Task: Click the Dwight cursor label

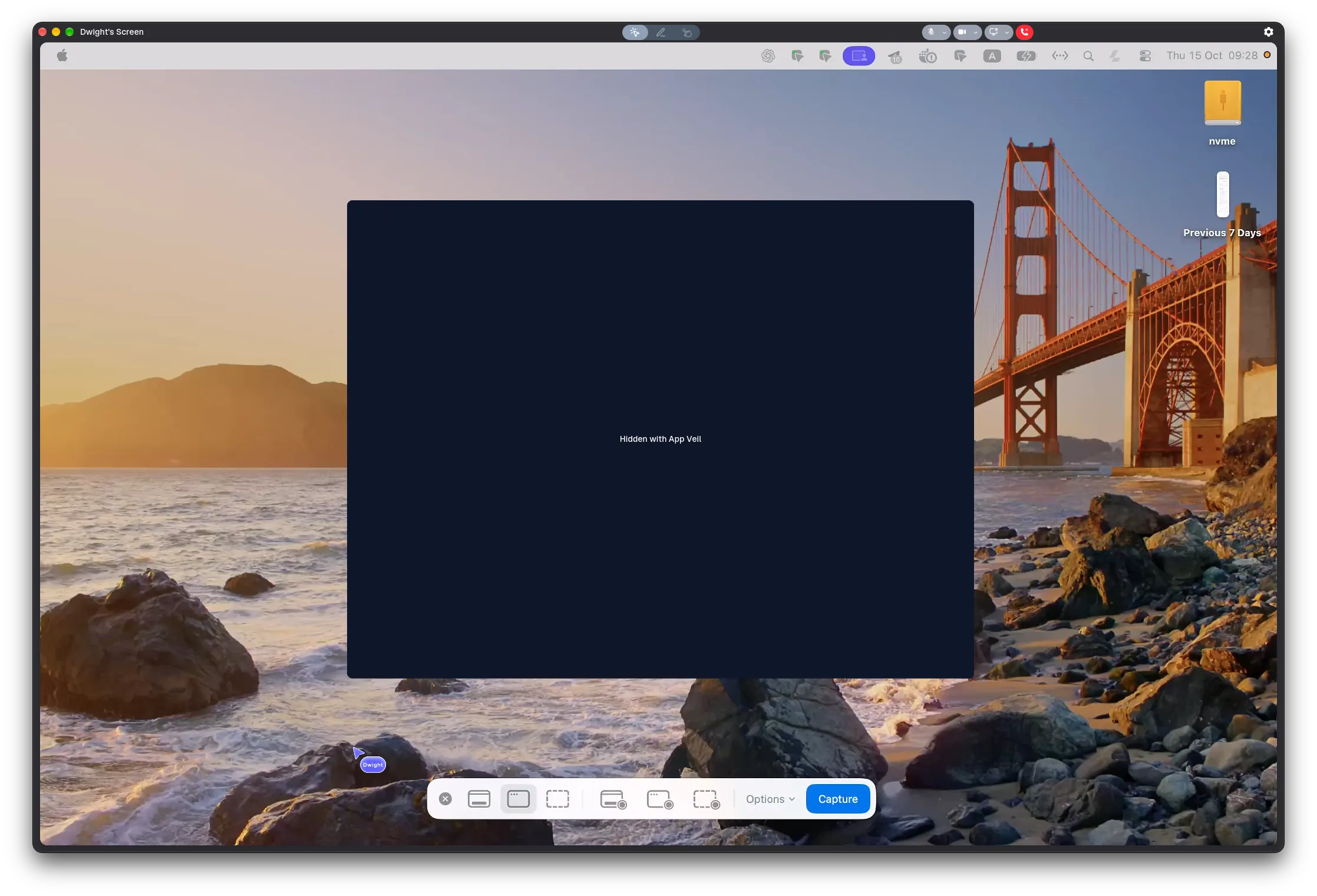Action: 372,765
